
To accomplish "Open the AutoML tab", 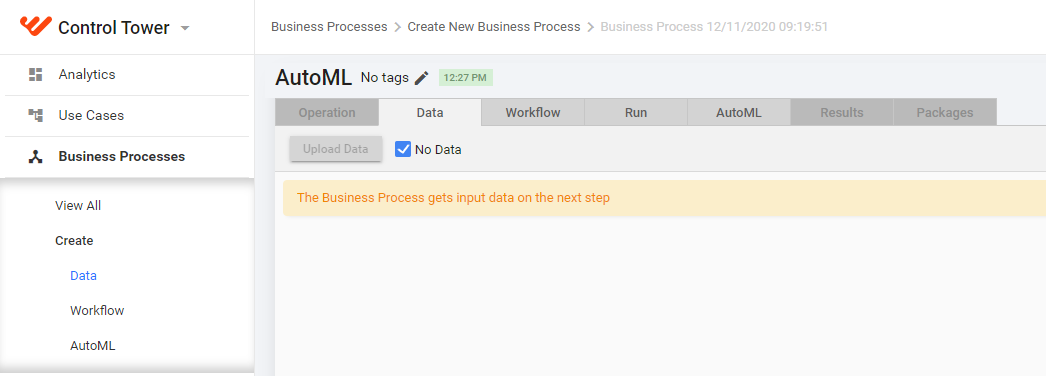I will coord(738,113).
